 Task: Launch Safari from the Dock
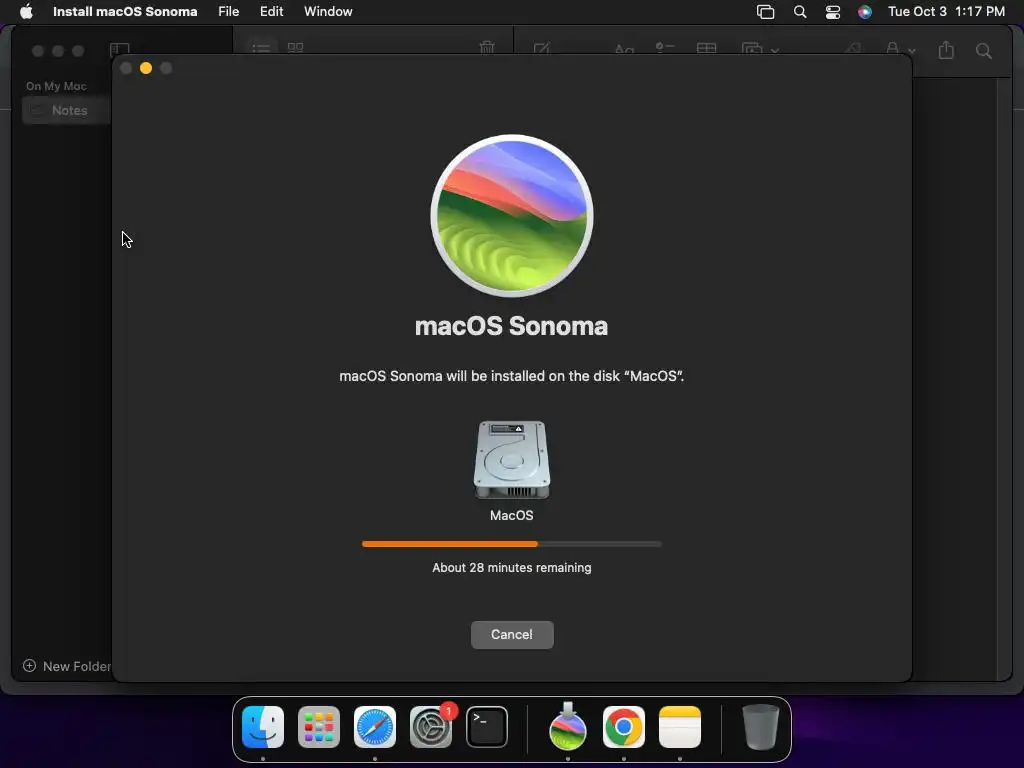pos(375,727)
